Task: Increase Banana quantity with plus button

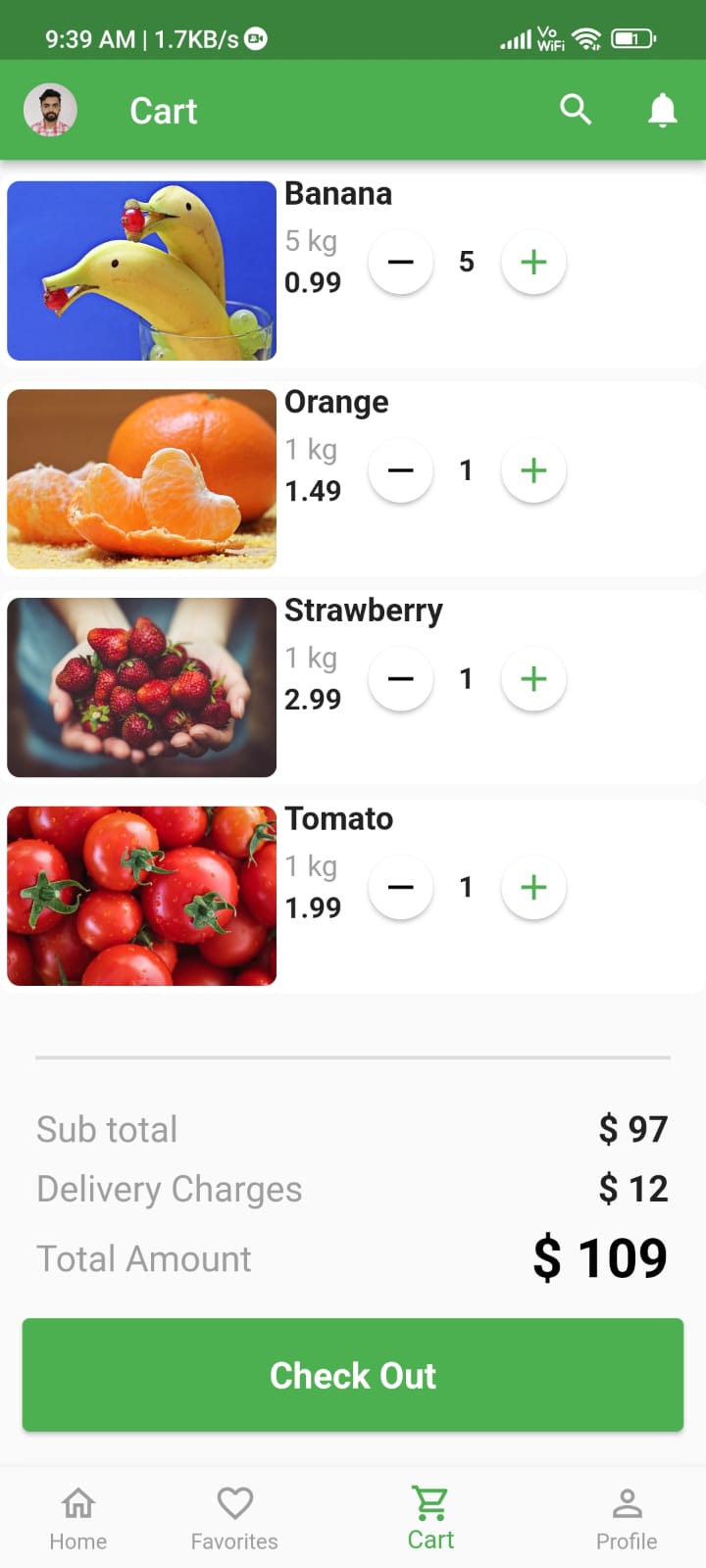Action: 533,262
